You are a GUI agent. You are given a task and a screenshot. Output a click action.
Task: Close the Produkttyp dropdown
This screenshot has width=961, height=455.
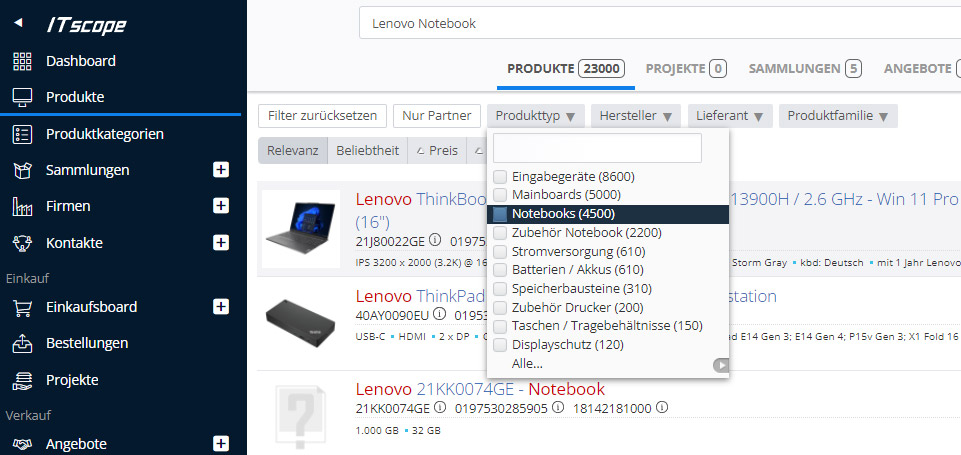tap(536, 116)
